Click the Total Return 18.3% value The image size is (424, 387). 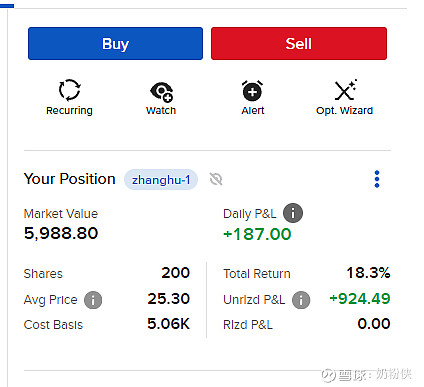pyautogui.click(x=368, y=273)
